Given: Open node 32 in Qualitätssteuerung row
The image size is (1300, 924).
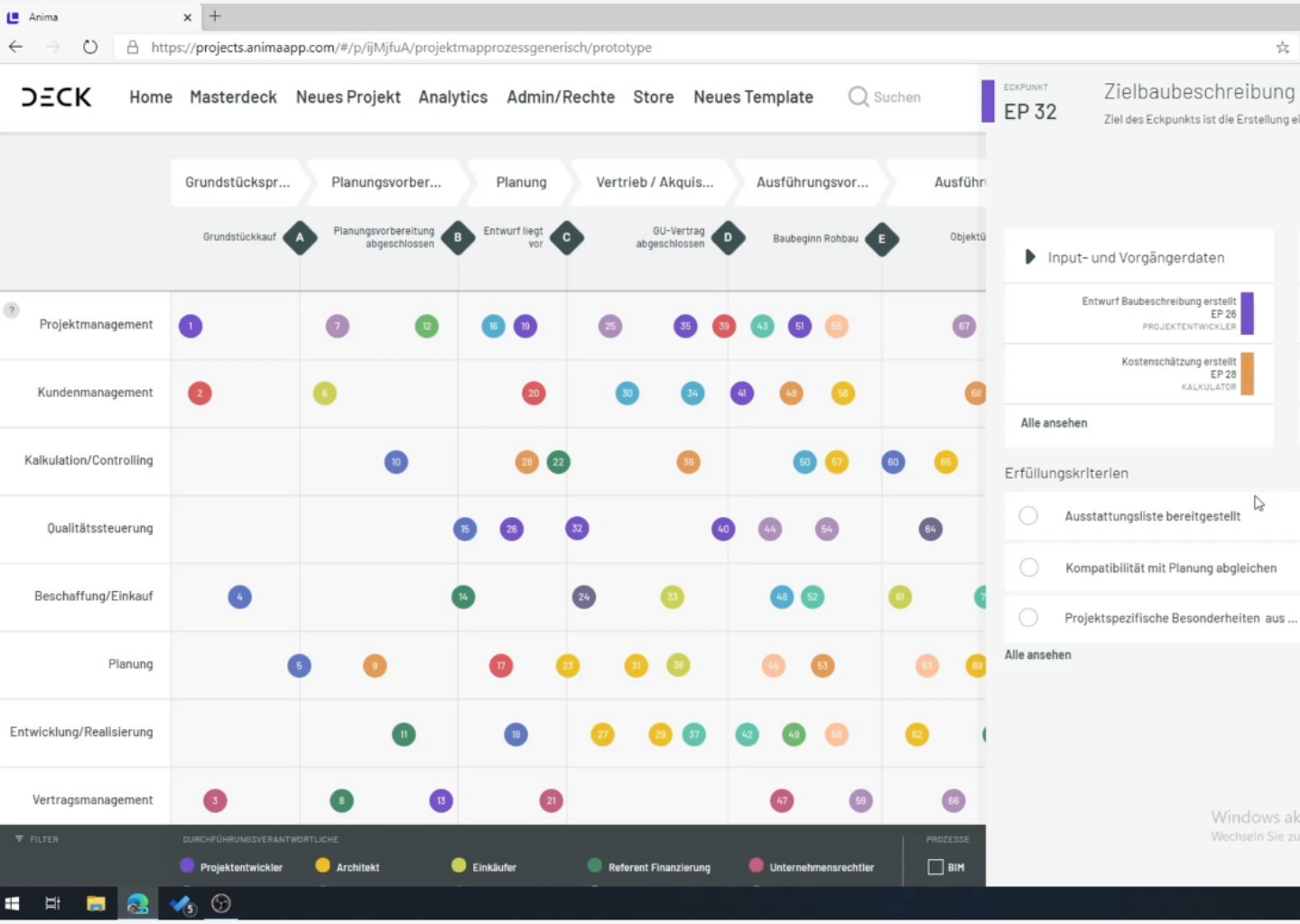Looking at the screenshot, I should [578, 529].
